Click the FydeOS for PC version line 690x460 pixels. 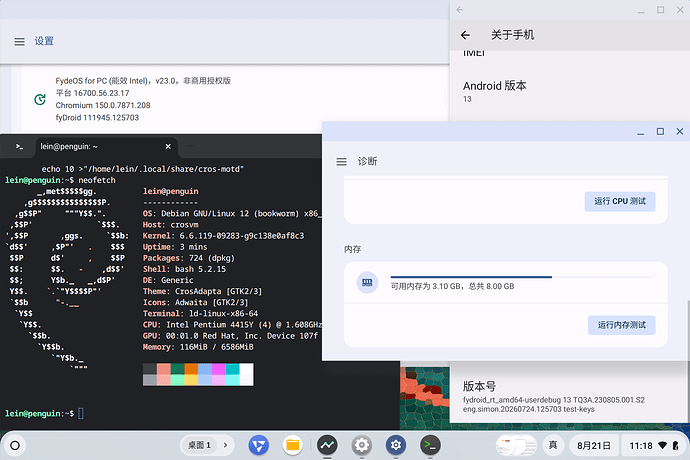coord(143,81)
